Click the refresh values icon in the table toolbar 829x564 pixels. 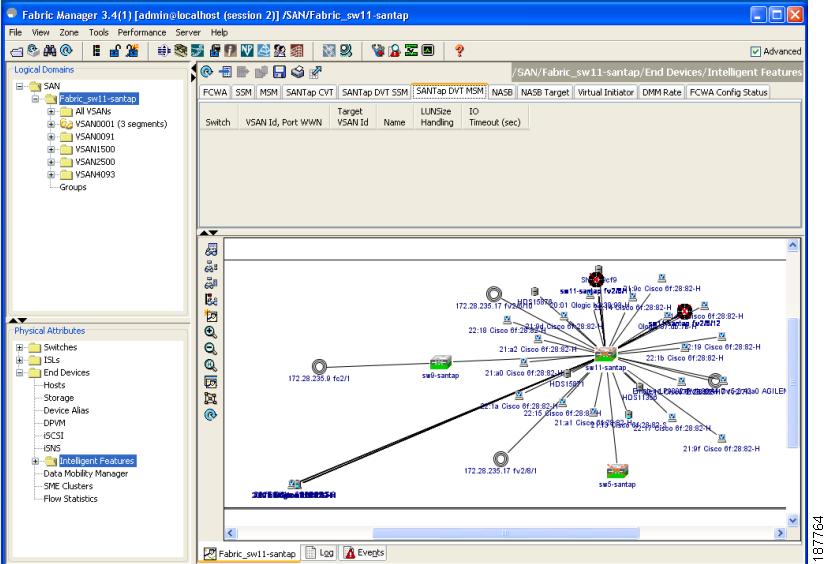207,72
